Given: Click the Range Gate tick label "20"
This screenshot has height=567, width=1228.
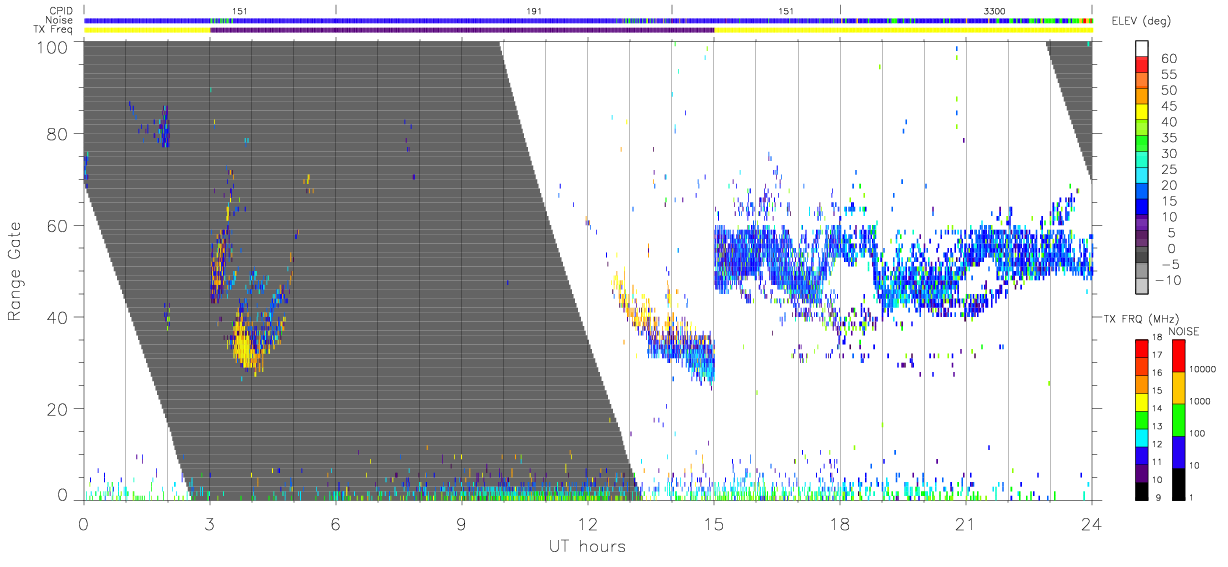Looking at the screenshot, I should [58, 409].
